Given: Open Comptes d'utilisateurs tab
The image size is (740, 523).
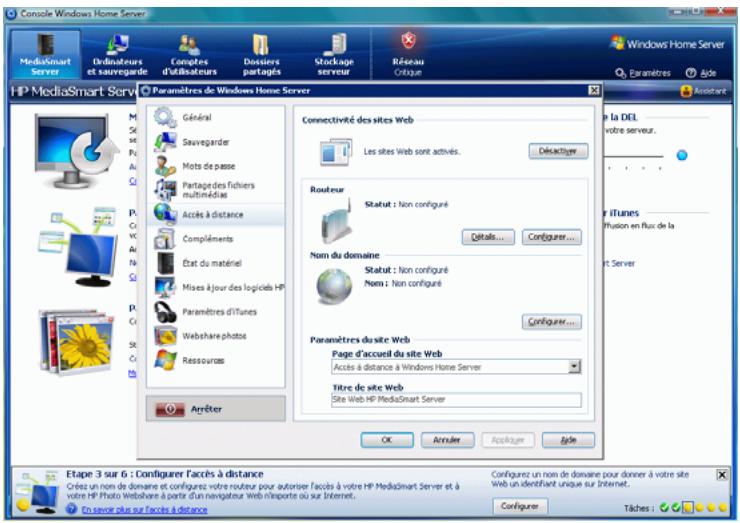Looking at the screenshot, I should pyautogui.click(x=189, y=54).
